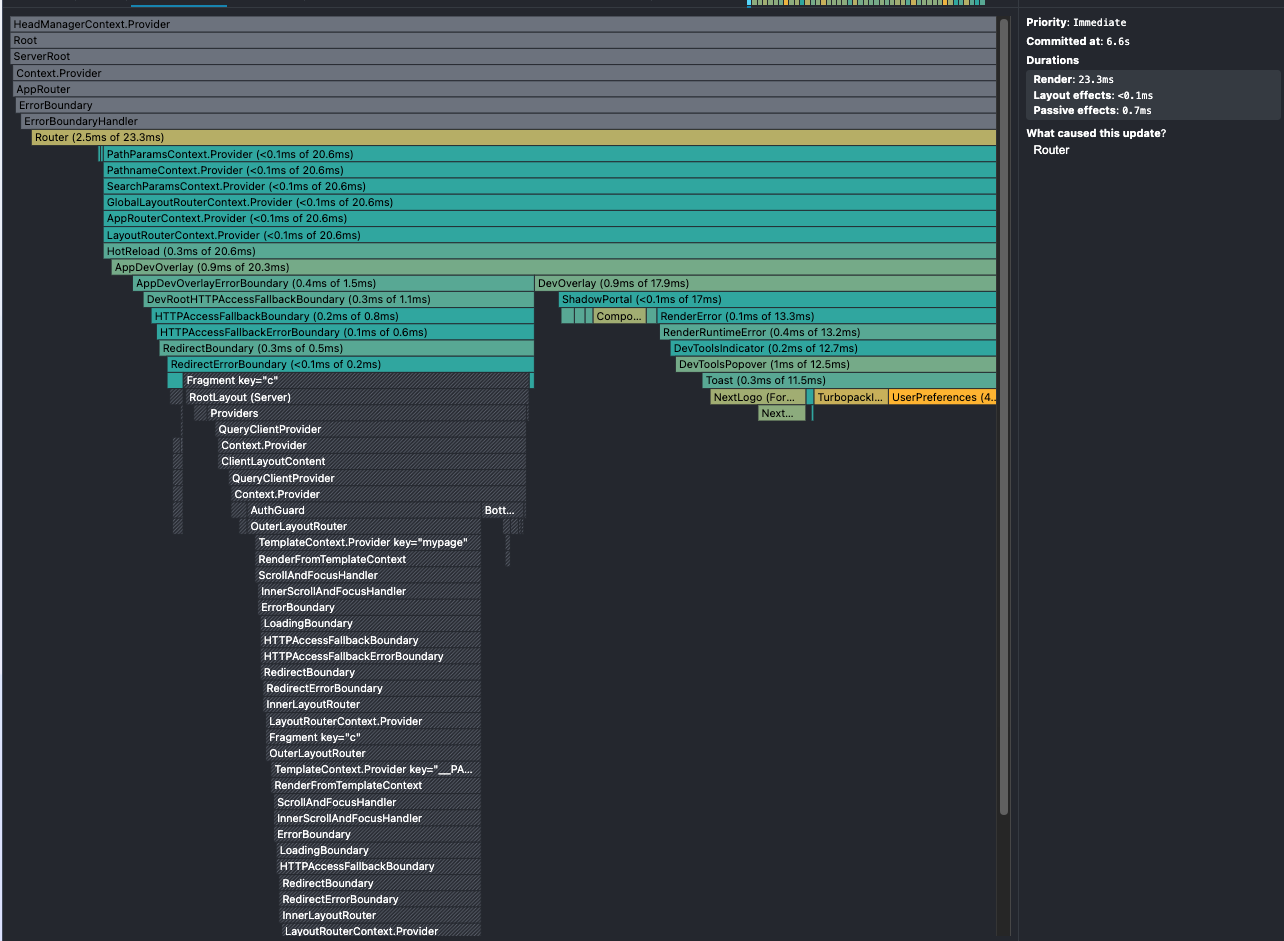Image resolution: width=1284 pixels, height=941 pixels.
Task: Select DevOverlay (0.9ms of 17.9ms) bar
Action: (766, 283)
